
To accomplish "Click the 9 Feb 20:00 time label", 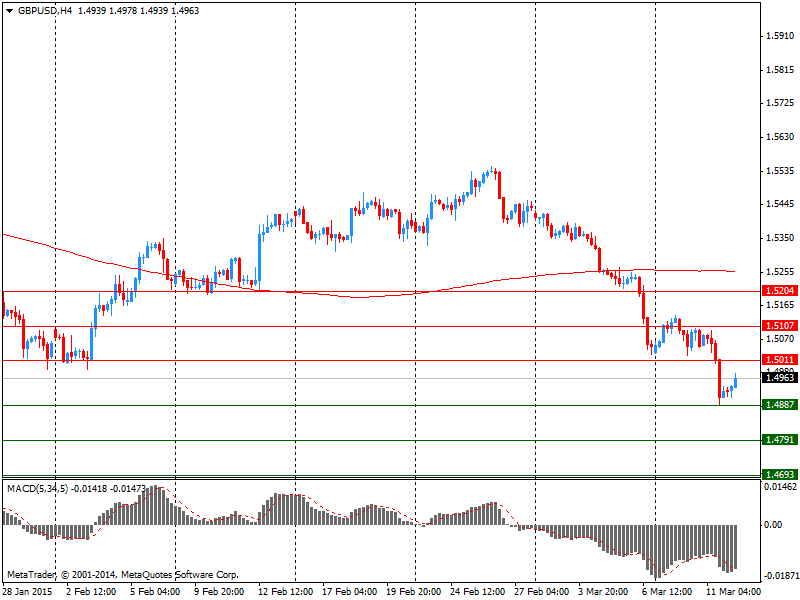I will [219, 592].
